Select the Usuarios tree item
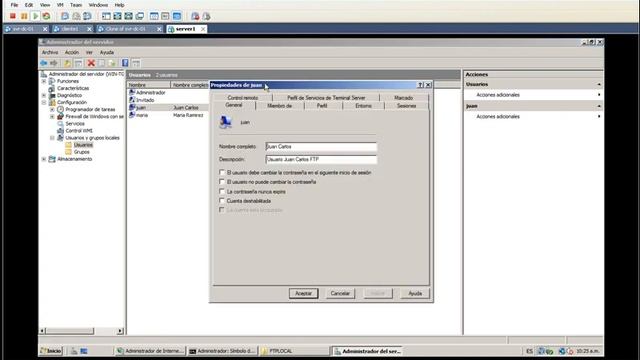The image size is (640, 360). 83,145
